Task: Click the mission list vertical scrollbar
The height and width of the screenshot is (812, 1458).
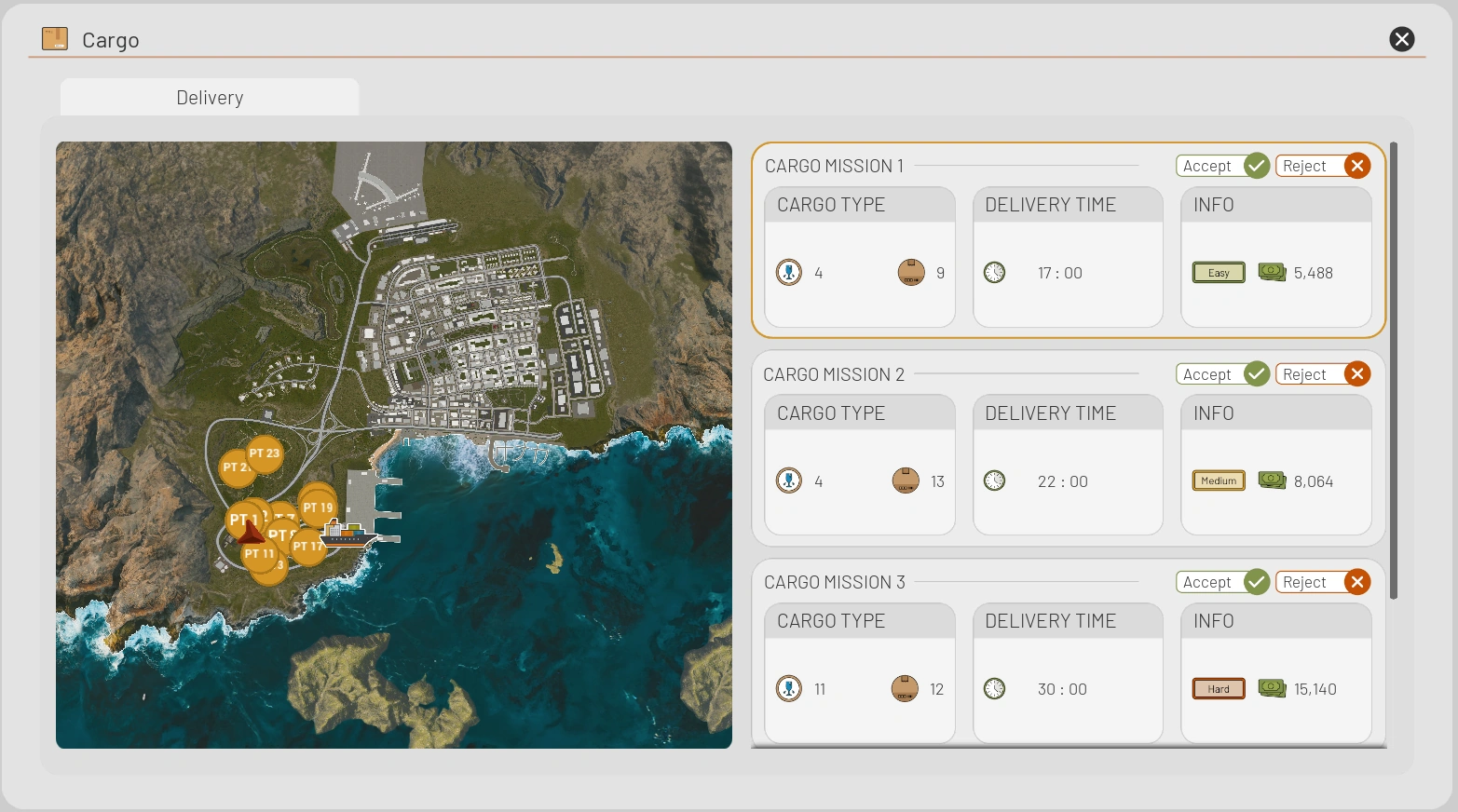Action: coord(1394,371)
